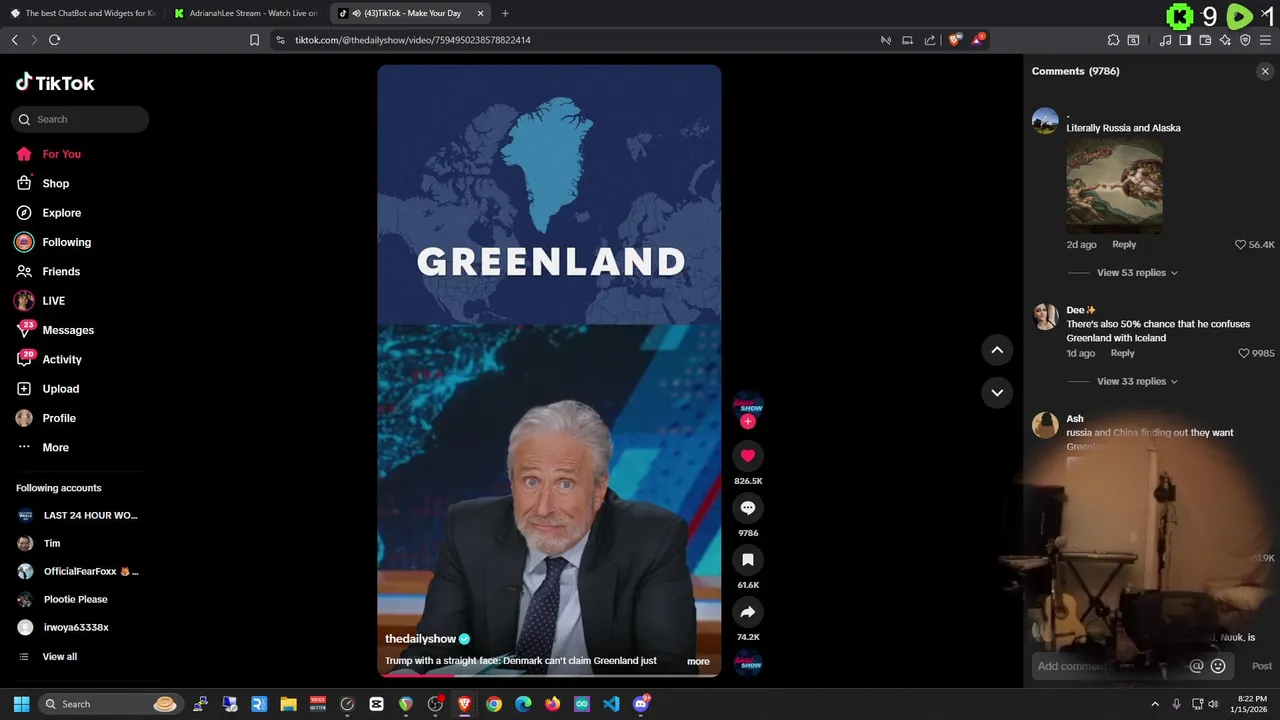Click the Post comment button

click(1262, 666)
